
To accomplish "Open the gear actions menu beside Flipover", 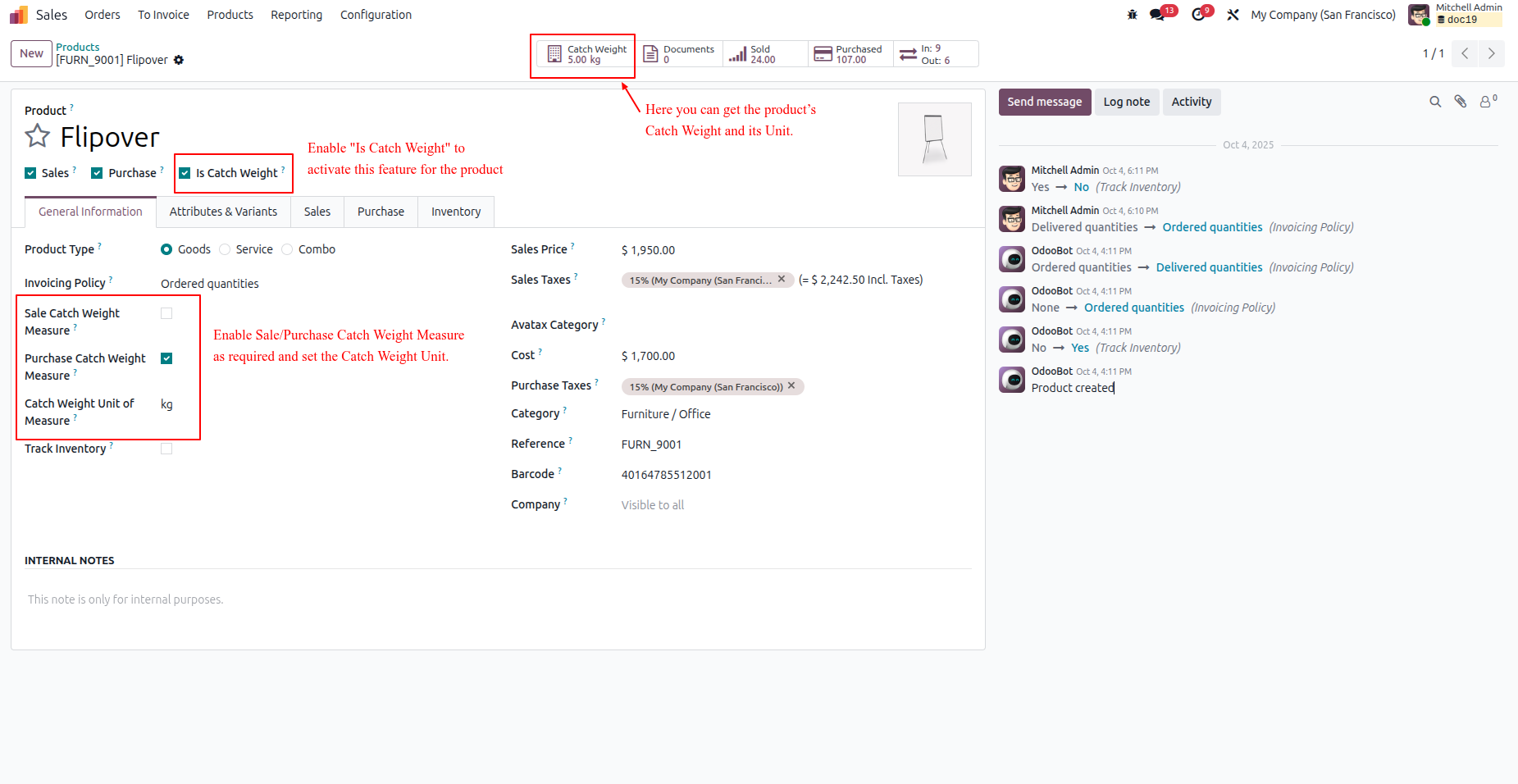I will click(179, 60).
